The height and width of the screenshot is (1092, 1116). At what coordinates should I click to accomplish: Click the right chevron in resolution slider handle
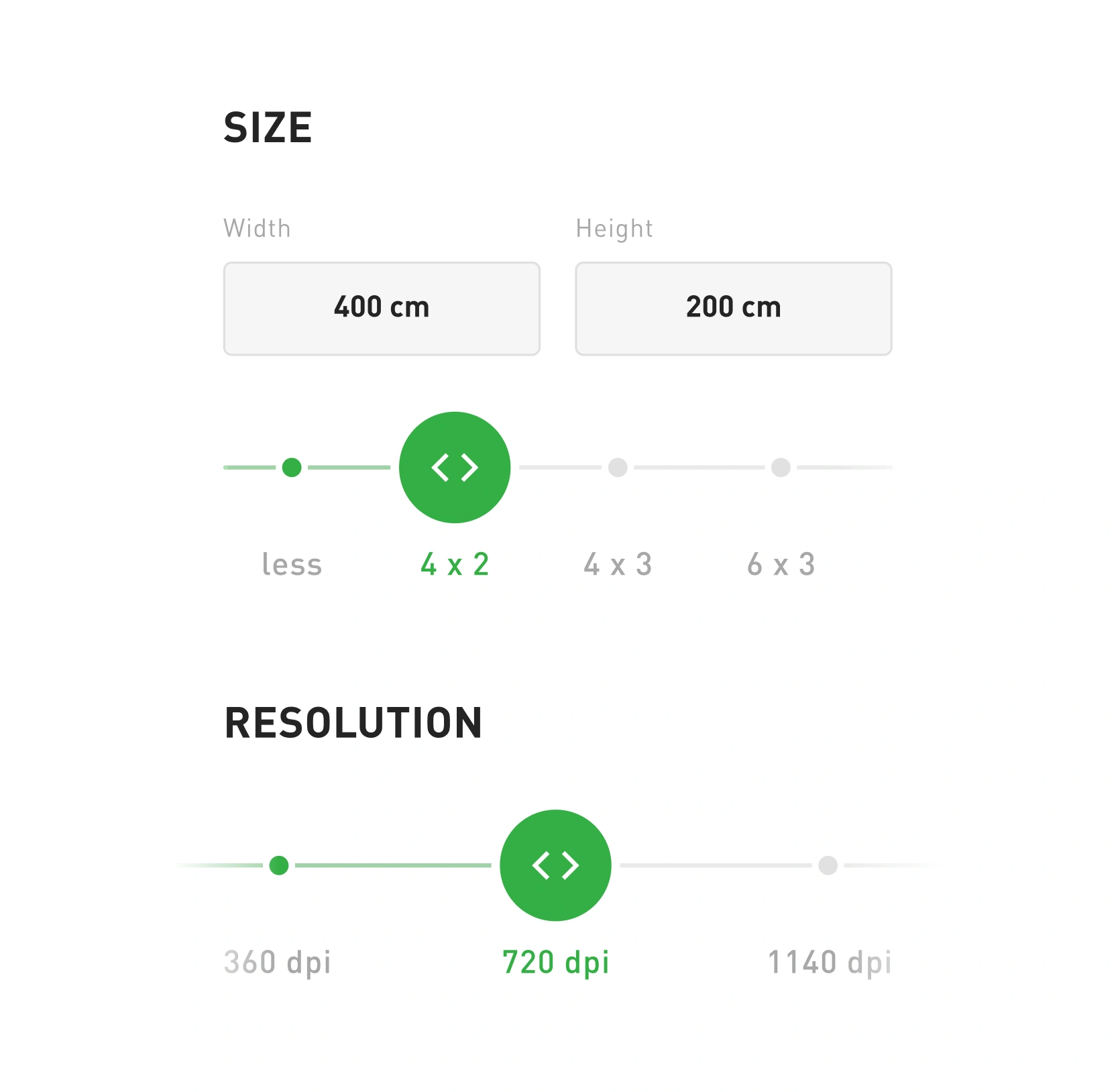pos(571,865)
